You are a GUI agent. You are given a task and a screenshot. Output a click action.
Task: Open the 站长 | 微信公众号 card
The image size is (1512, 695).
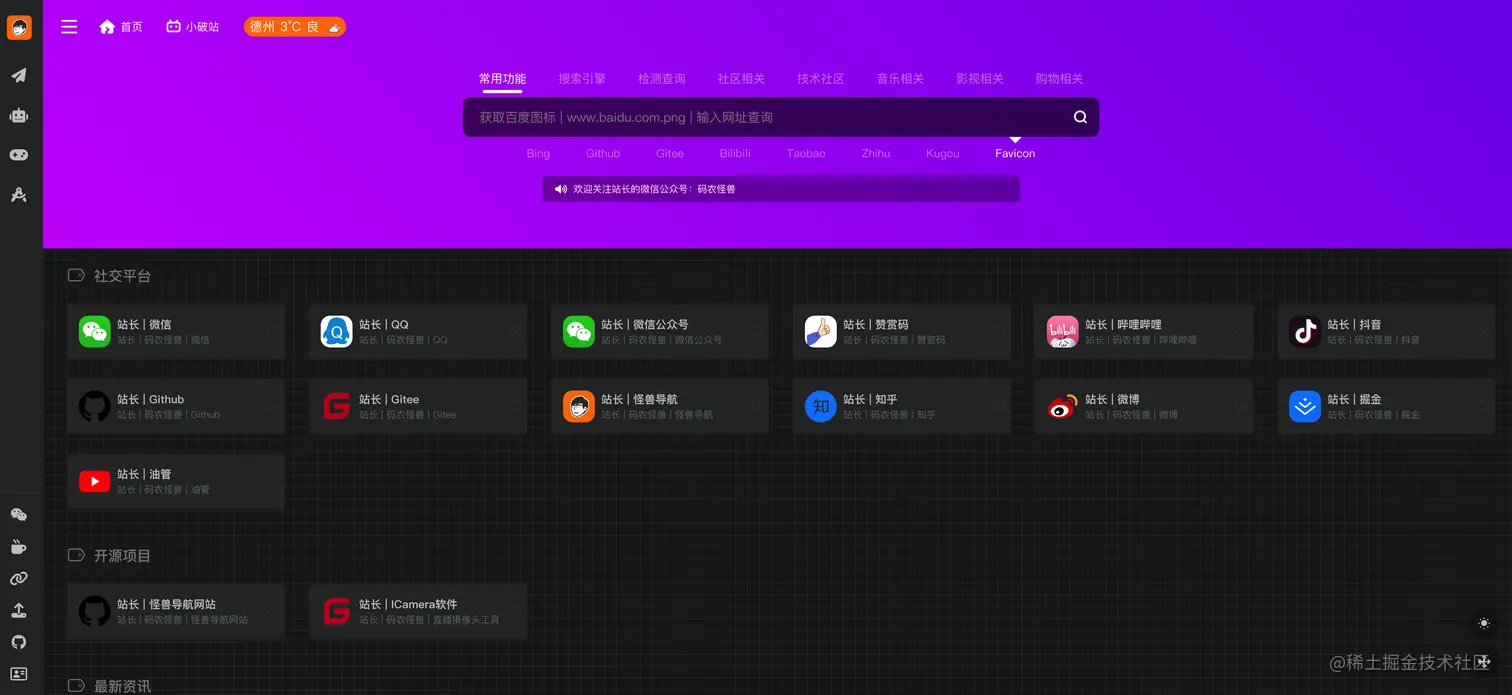660,332
